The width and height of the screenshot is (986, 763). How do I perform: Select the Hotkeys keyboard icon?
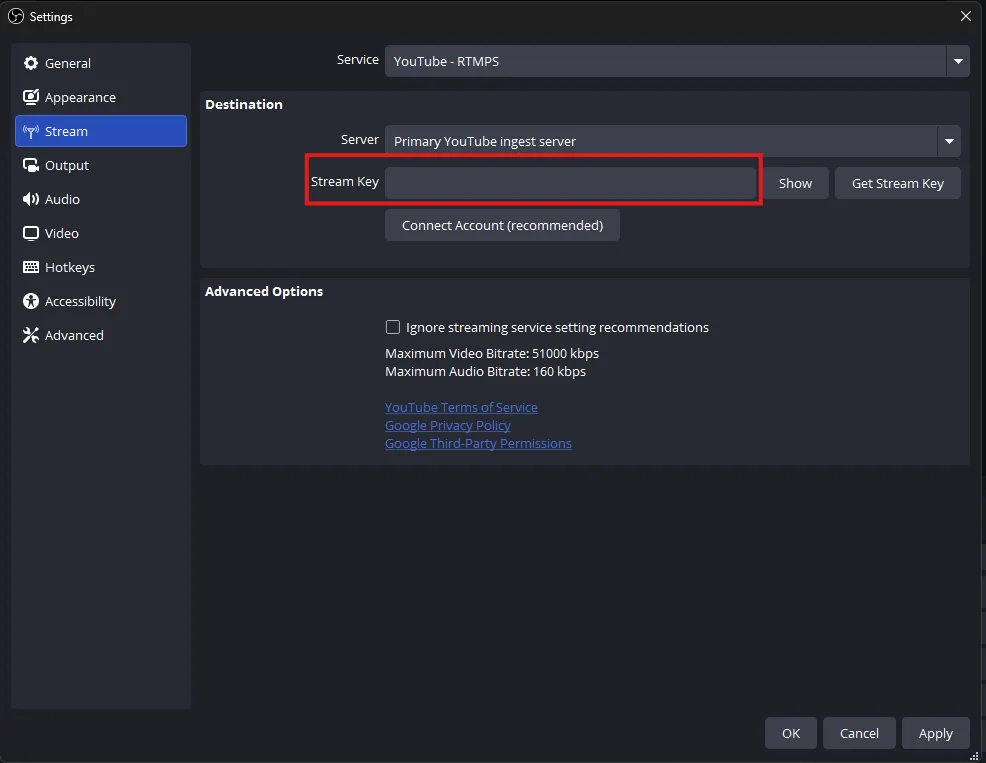click(x=31, y=267)
